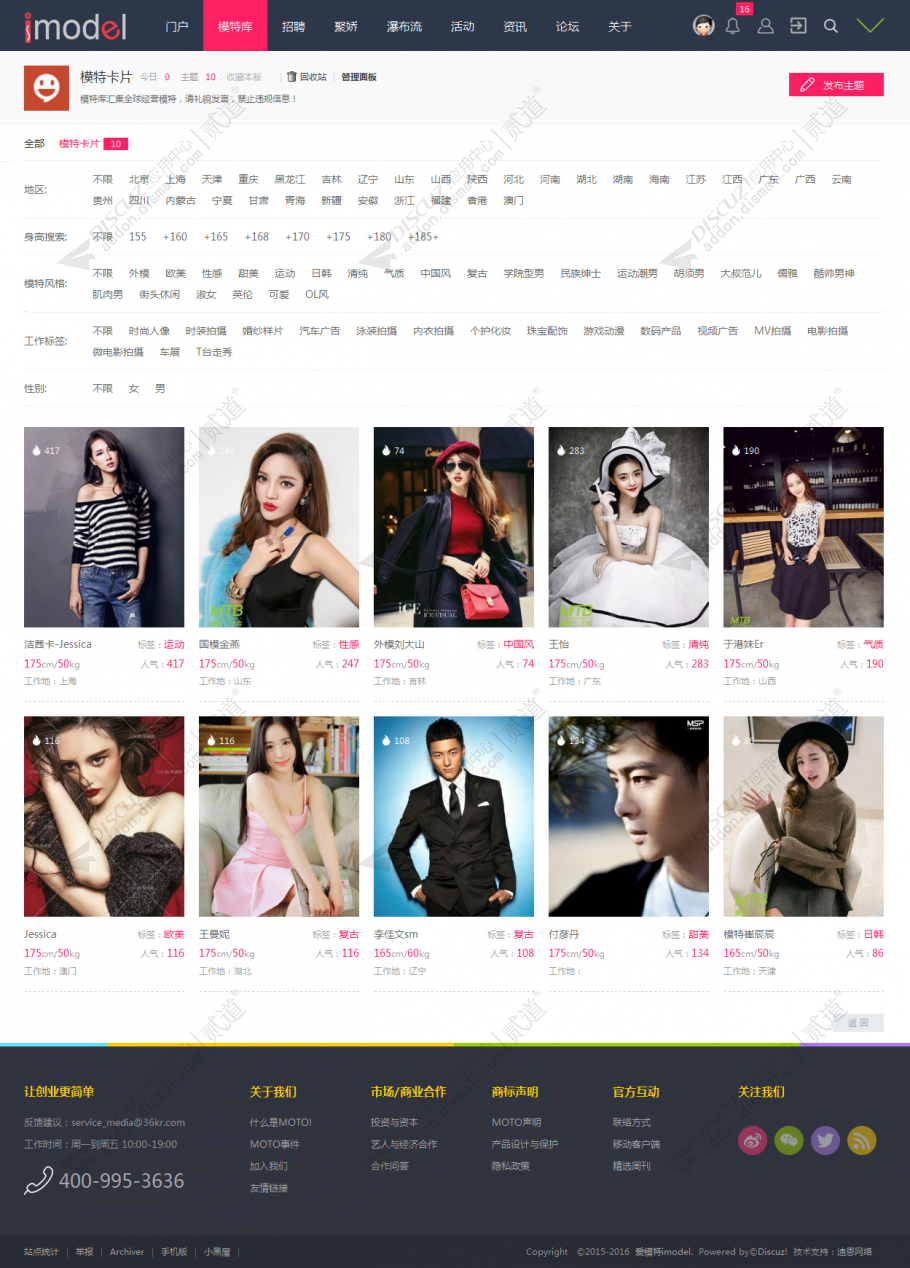Open the WeChat icon in footer

point(789,1140)
